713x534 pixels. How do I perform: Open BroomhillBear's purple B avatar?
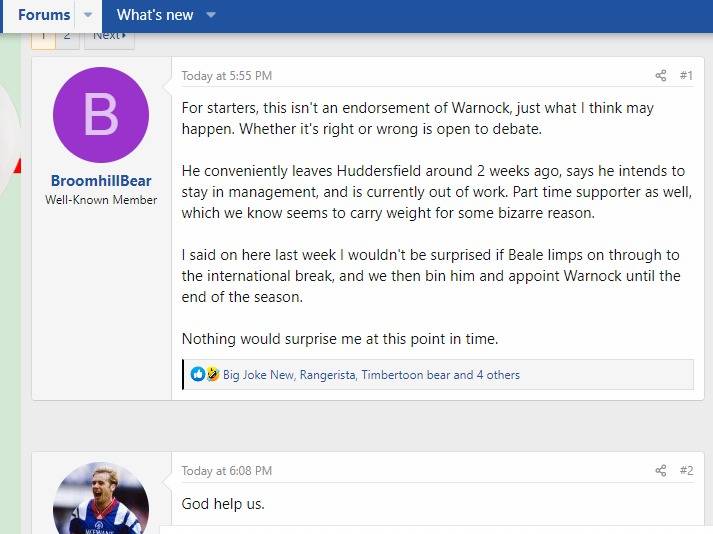[x=100, y=115]
